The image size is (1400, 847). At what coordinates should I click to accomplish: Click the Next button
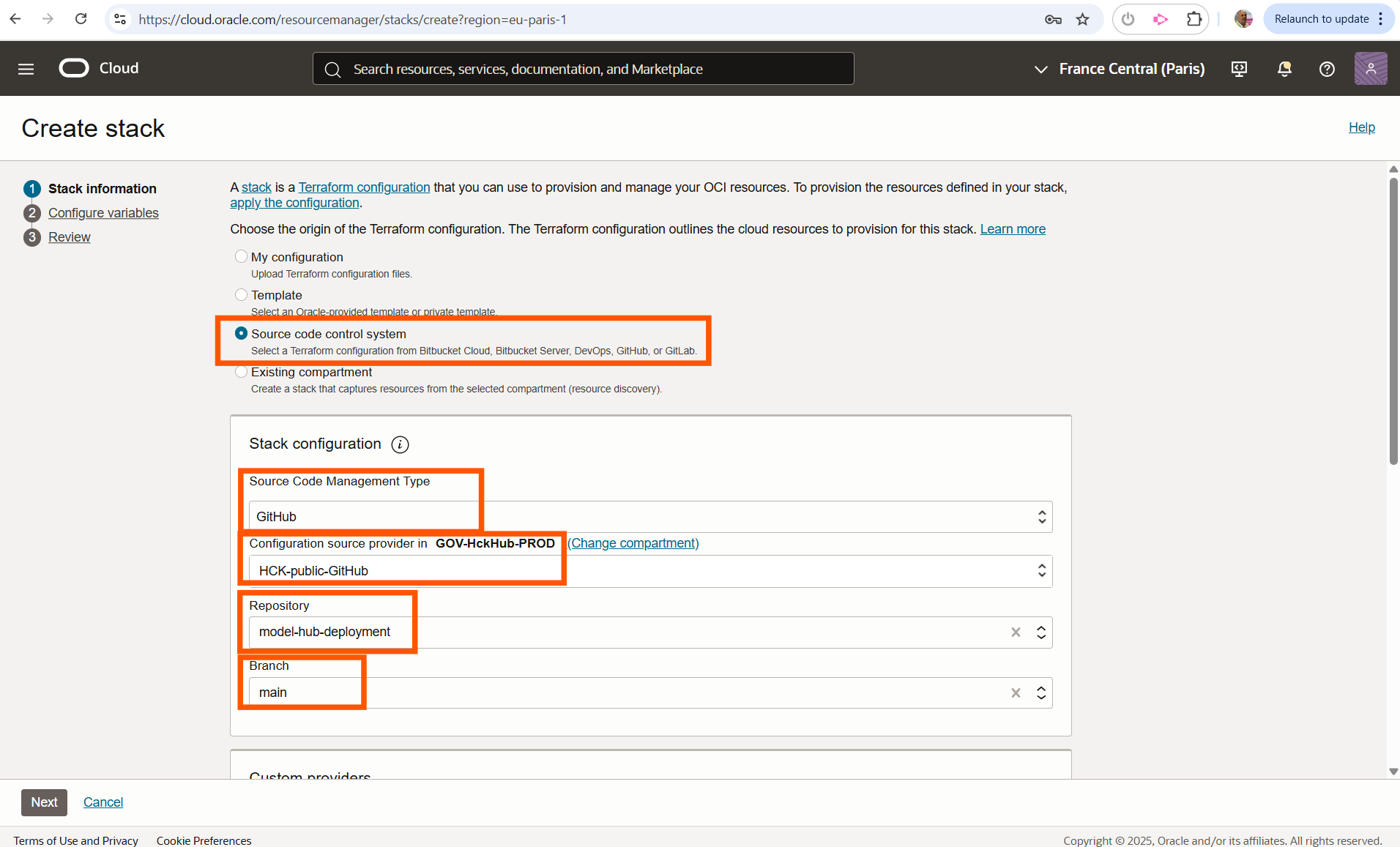pos(43,802)
